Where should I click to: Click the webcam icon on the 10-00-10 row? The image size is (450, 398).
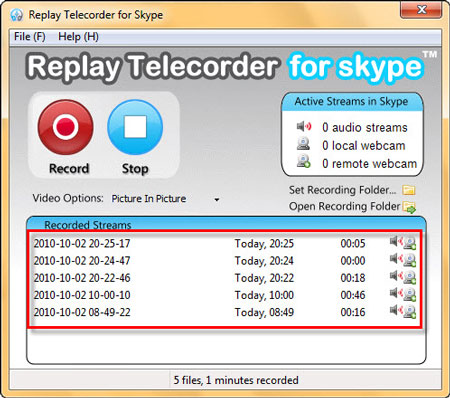pyautogui.click(x=410, y=295)
